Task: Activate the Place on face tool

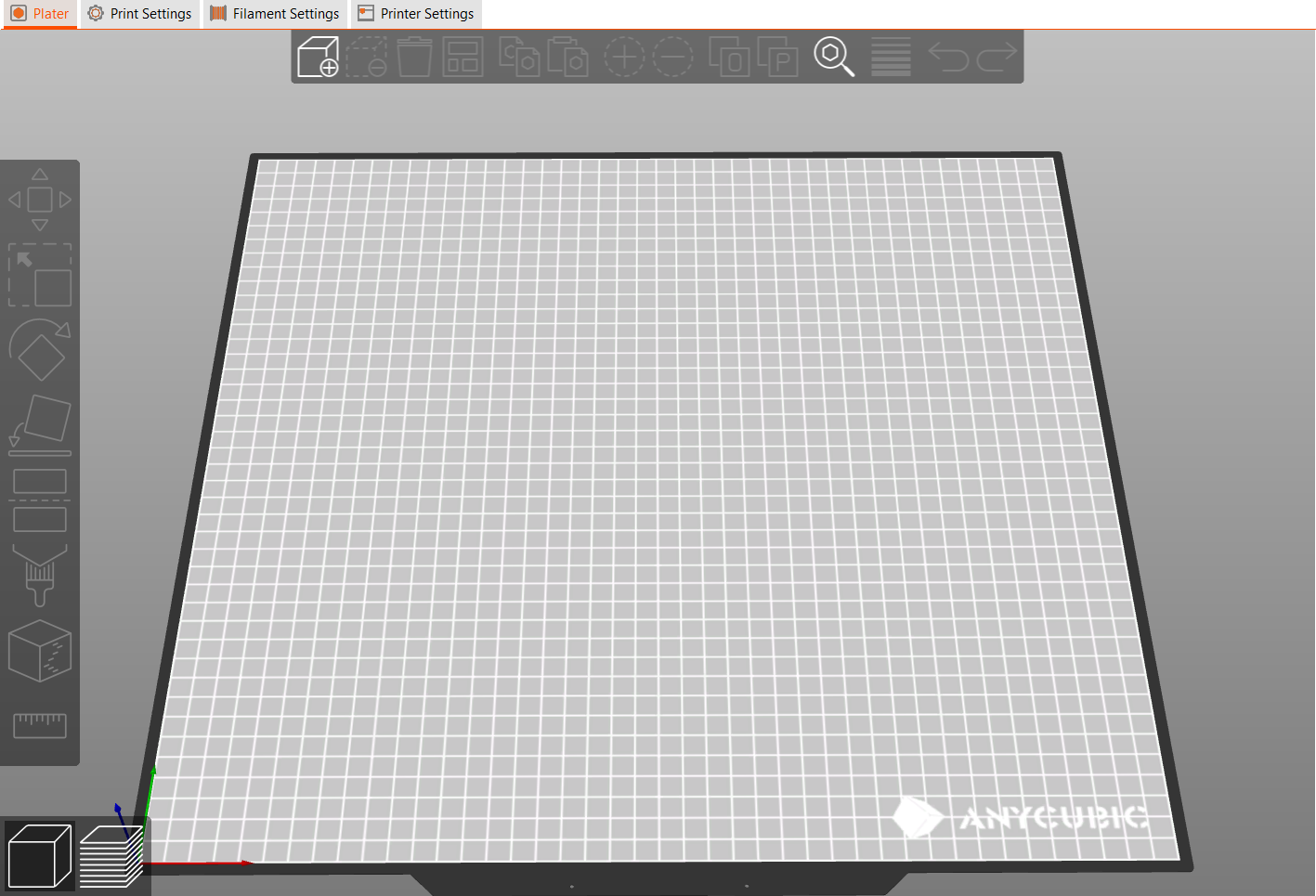Action: coord(40,424)
